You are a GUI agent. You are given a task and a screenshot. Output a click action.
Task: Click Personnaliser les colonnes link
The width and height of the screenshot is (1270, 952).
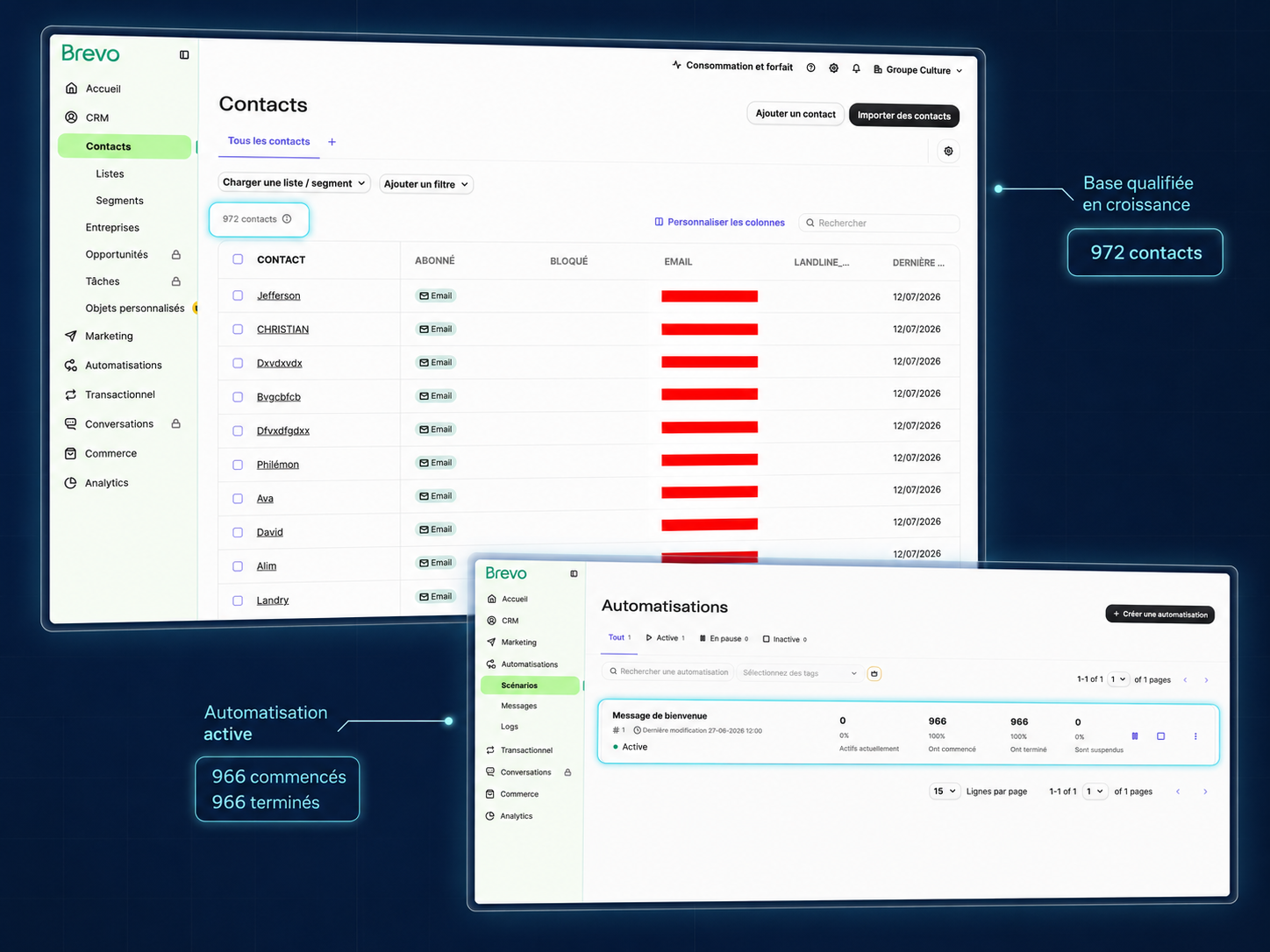[720, 223]
